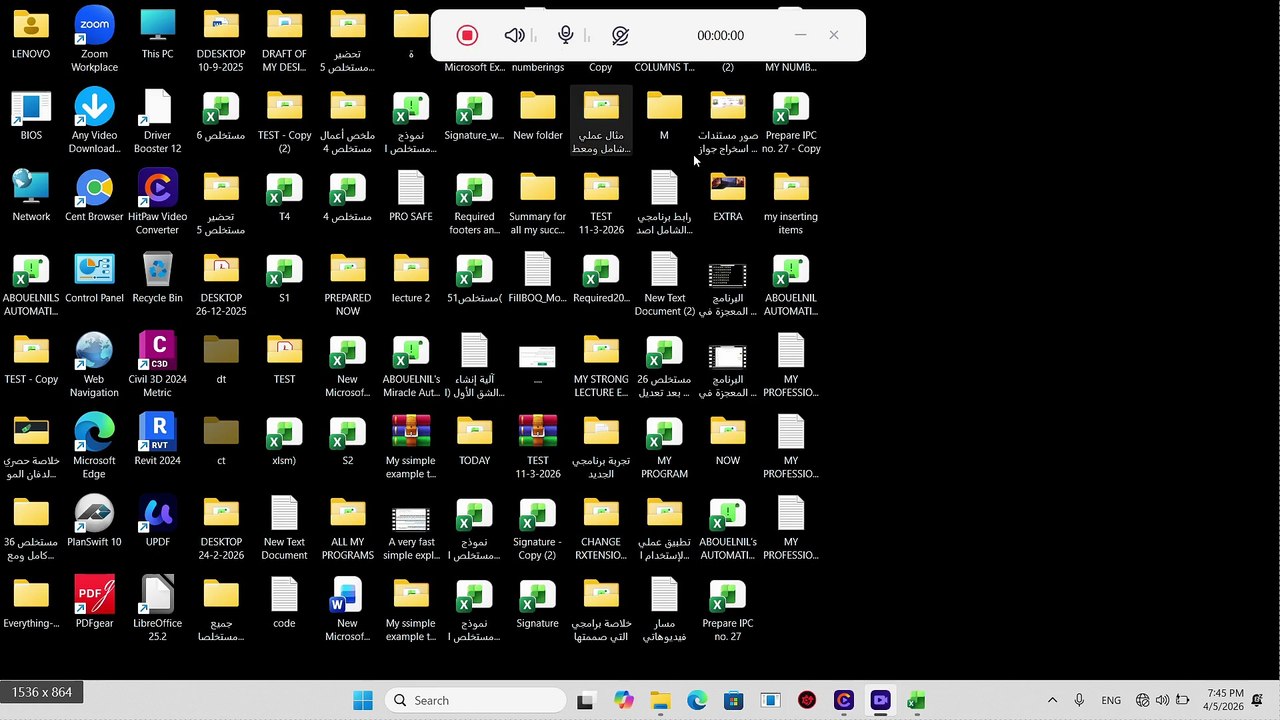The image size is (1280, 720).
Task: Click the system tray microphone icon
Action: click(1079, 700)
